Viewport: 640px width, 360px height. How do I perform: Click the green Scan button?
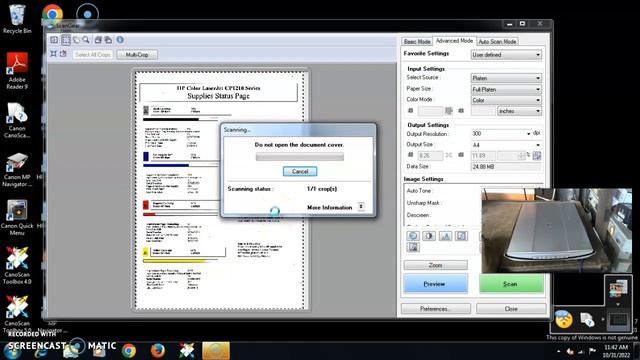pyautogui.click(x=511, y=283)
